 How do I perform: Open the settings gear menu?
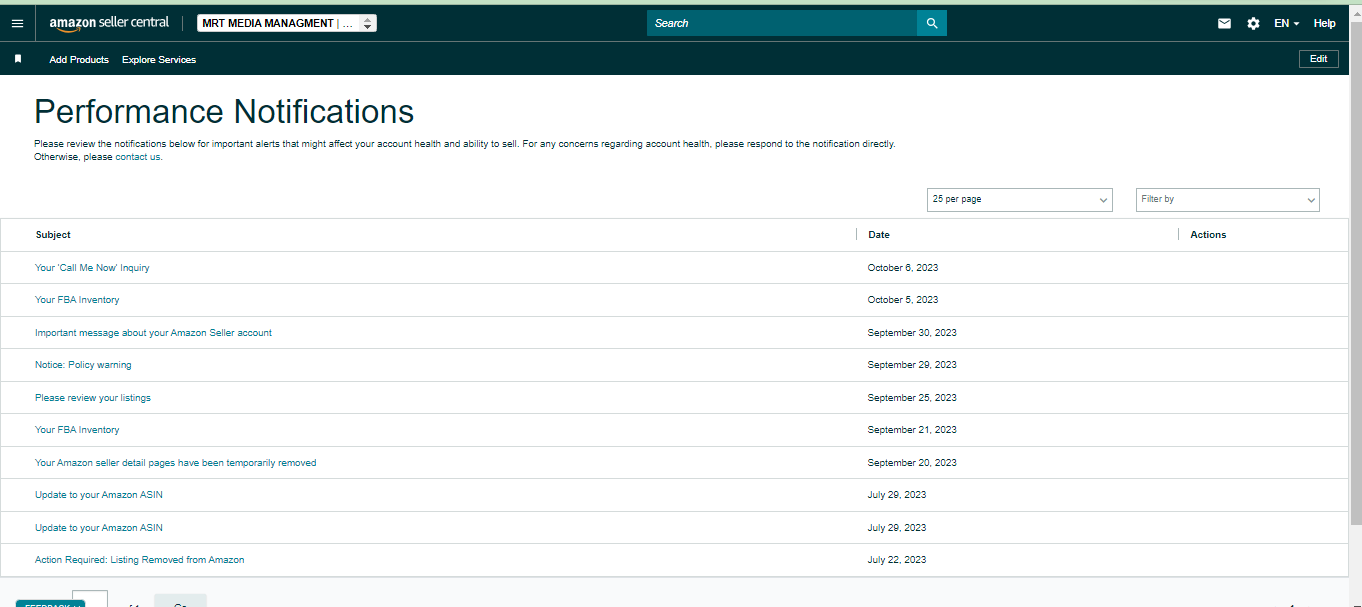1253,23
